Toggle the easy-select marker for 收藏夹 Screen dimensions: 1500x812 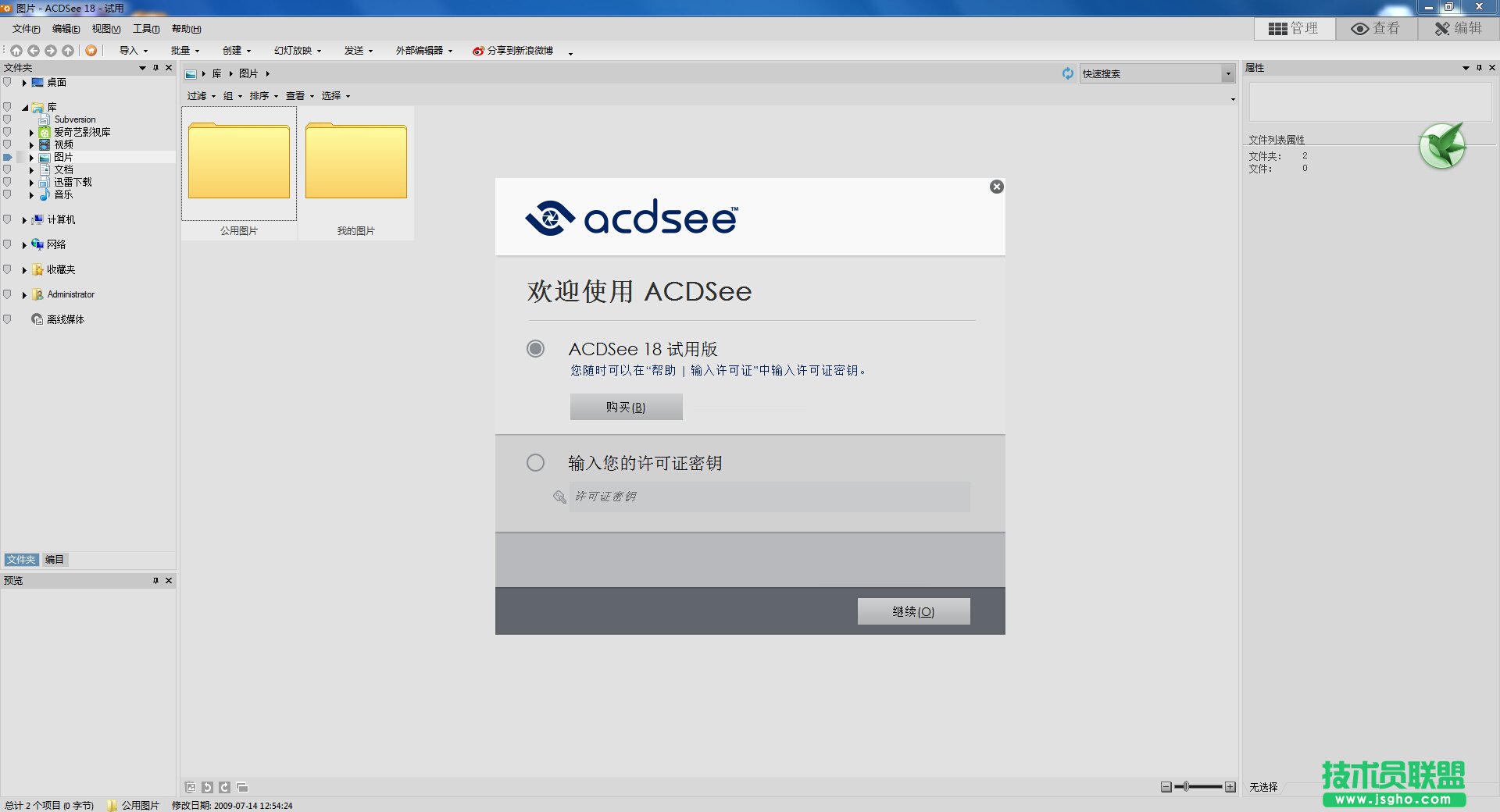[x=7, y=269]
